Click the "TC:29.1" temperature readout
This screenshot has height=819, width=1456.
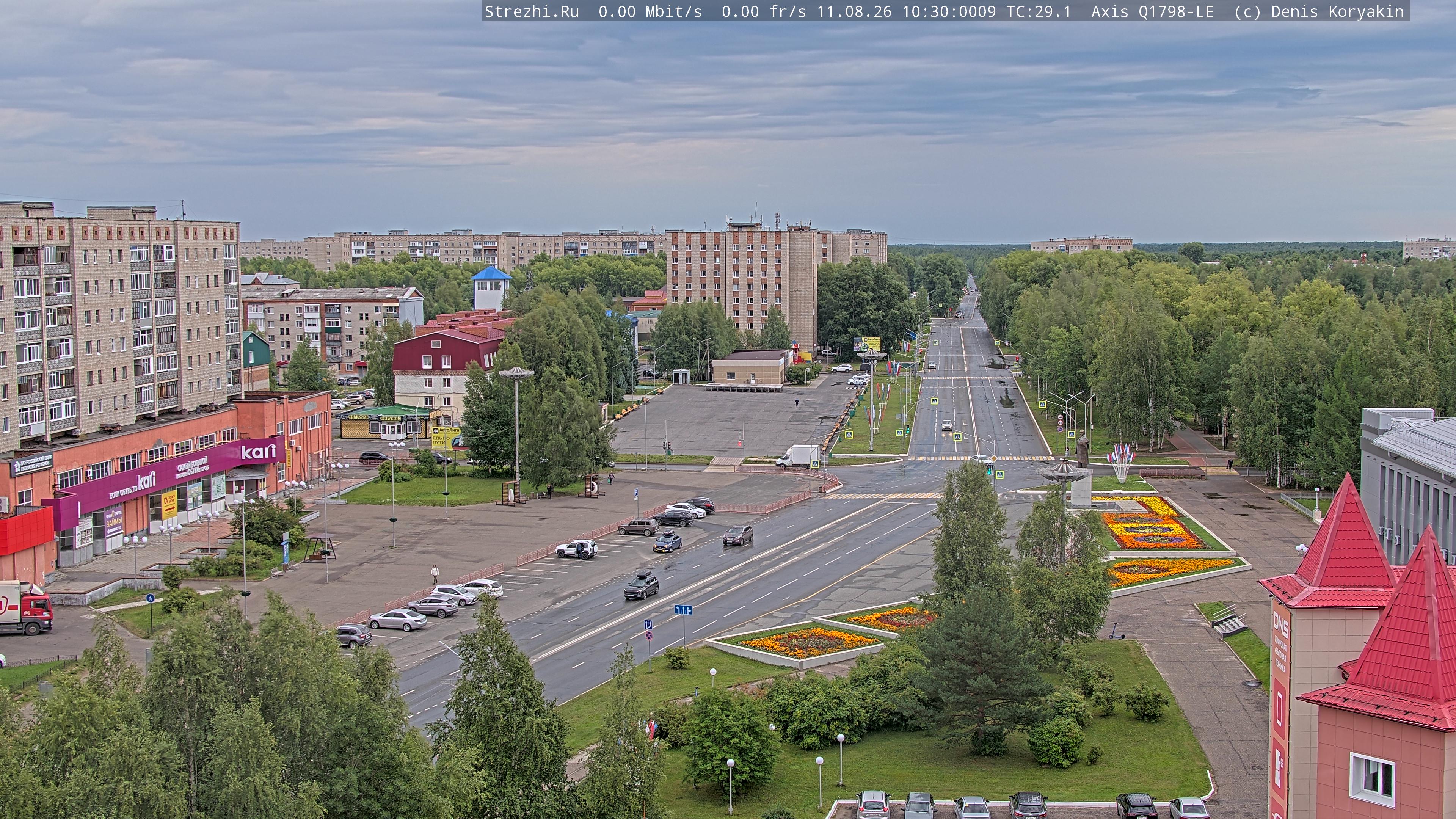pos(1039,12)
